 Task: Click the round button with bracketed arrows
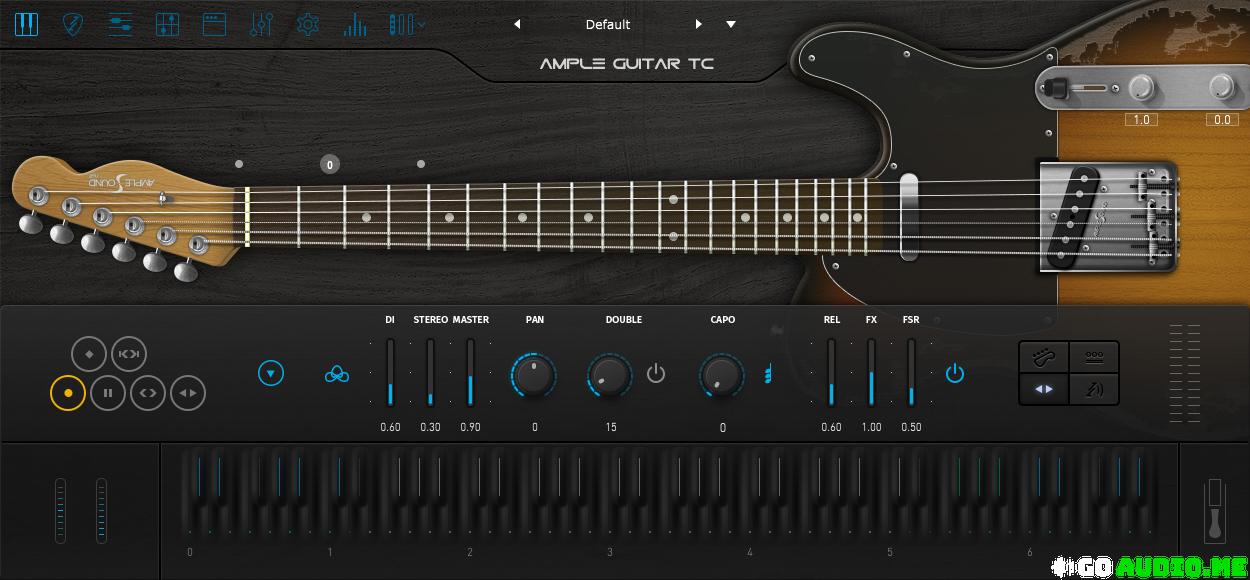pyautogui.click(x=129, y=353)
